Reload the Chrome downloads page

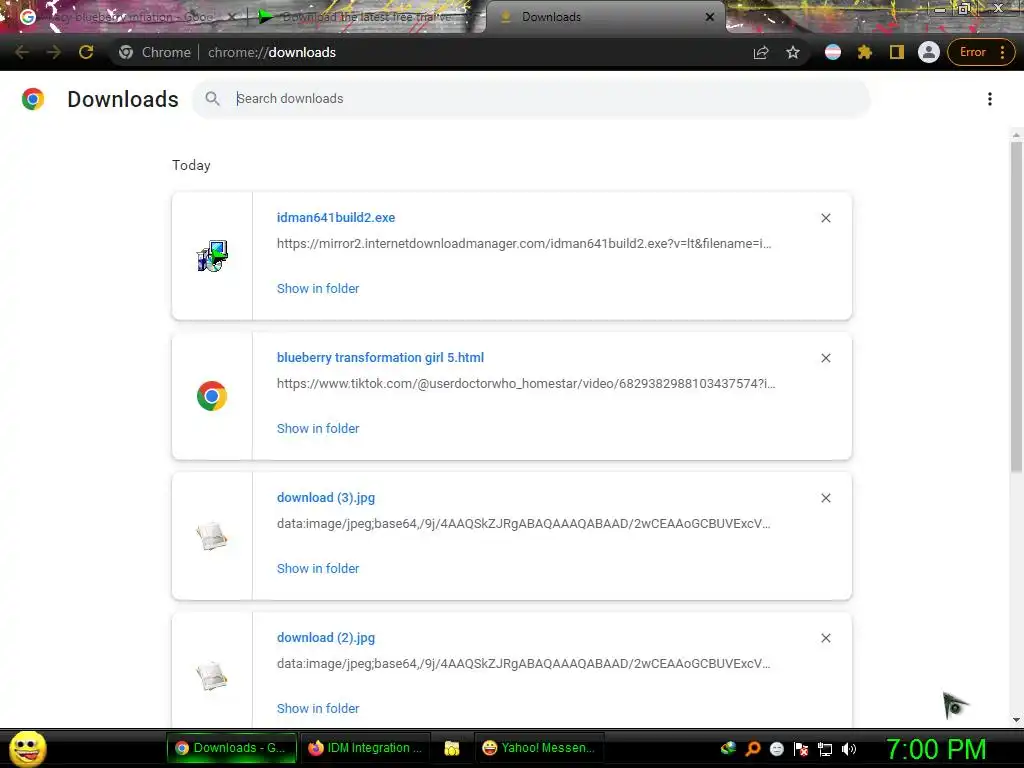[86, 52]
